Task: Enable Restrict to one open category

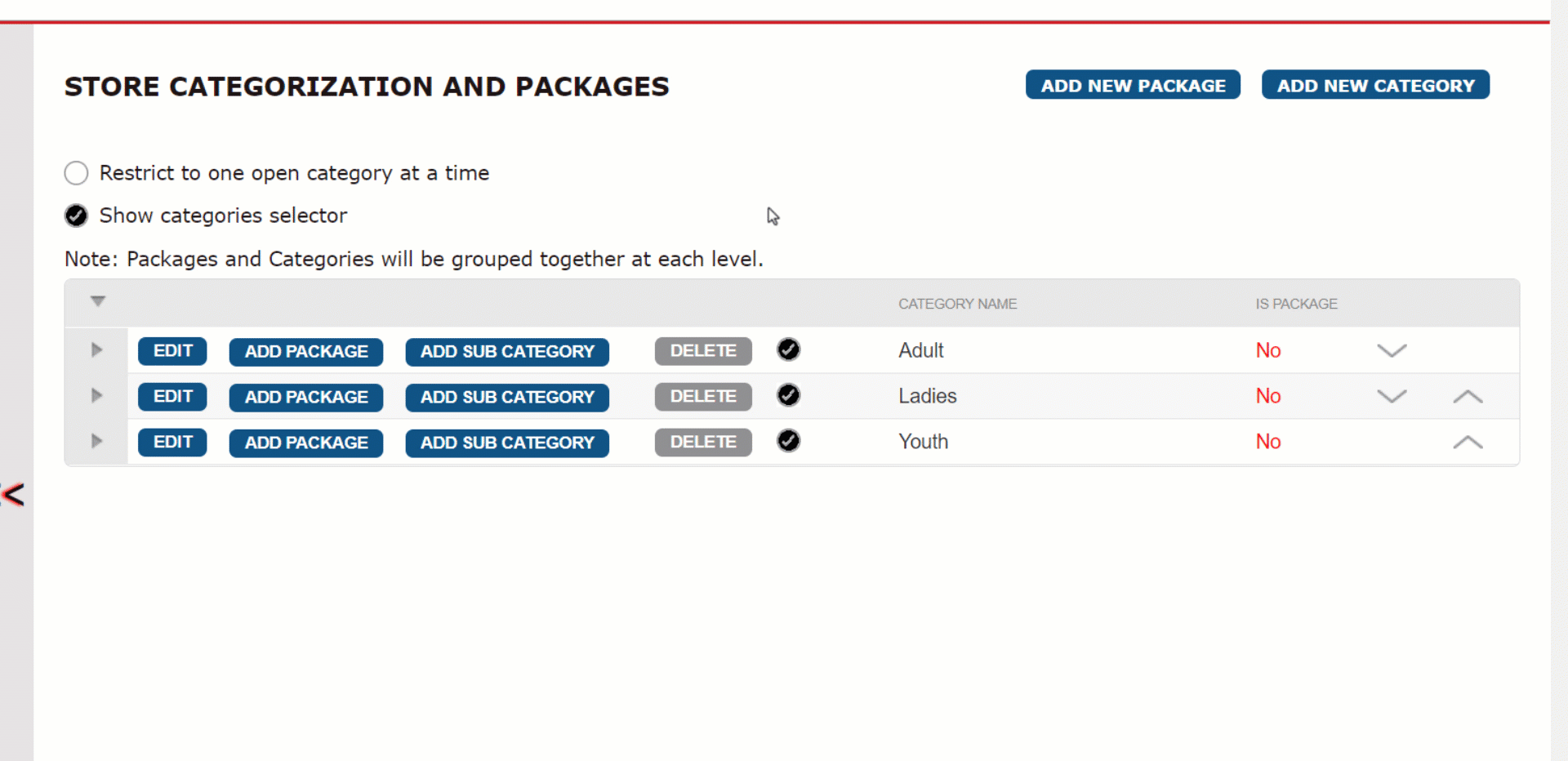Action: 76,173
